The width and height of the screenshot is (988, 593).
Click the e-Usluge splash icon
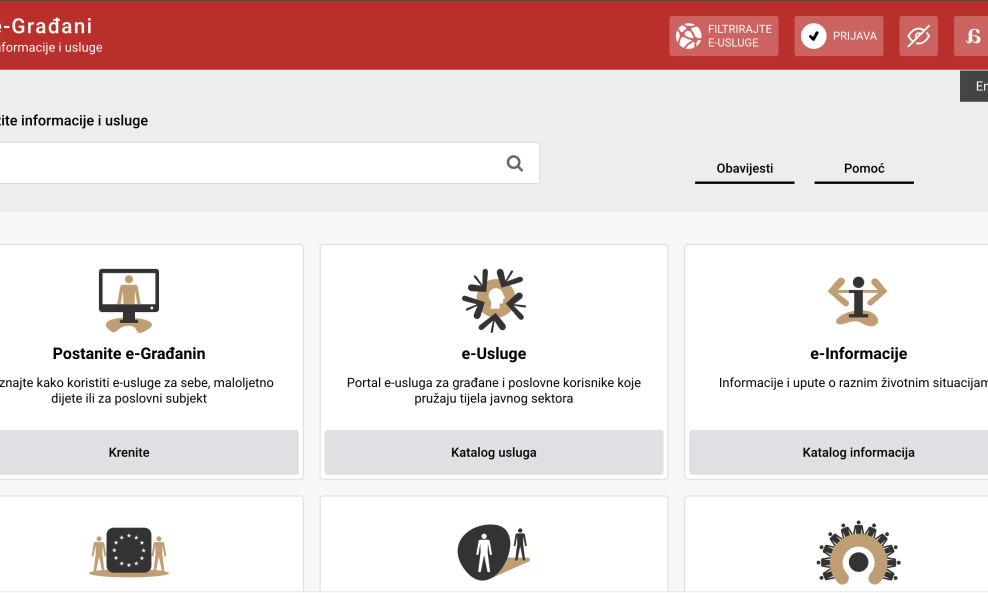[493, 297]
